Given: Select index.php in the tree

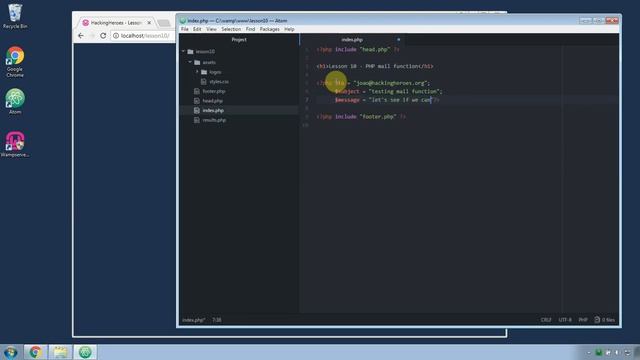Looking at the screenshot, I should point(213,111).
